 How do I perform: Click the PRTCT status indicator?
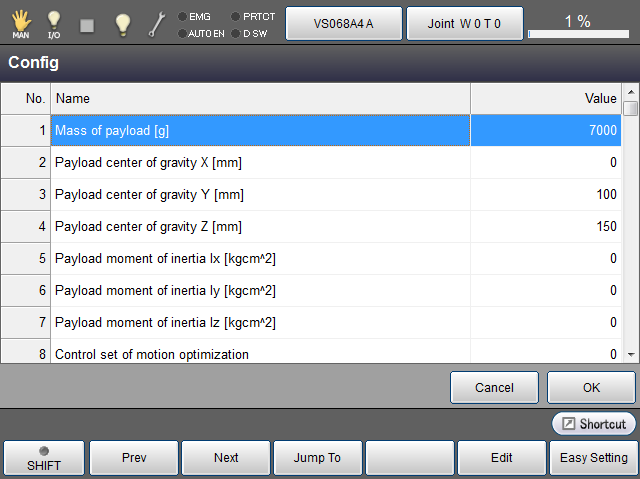point(251,16)
